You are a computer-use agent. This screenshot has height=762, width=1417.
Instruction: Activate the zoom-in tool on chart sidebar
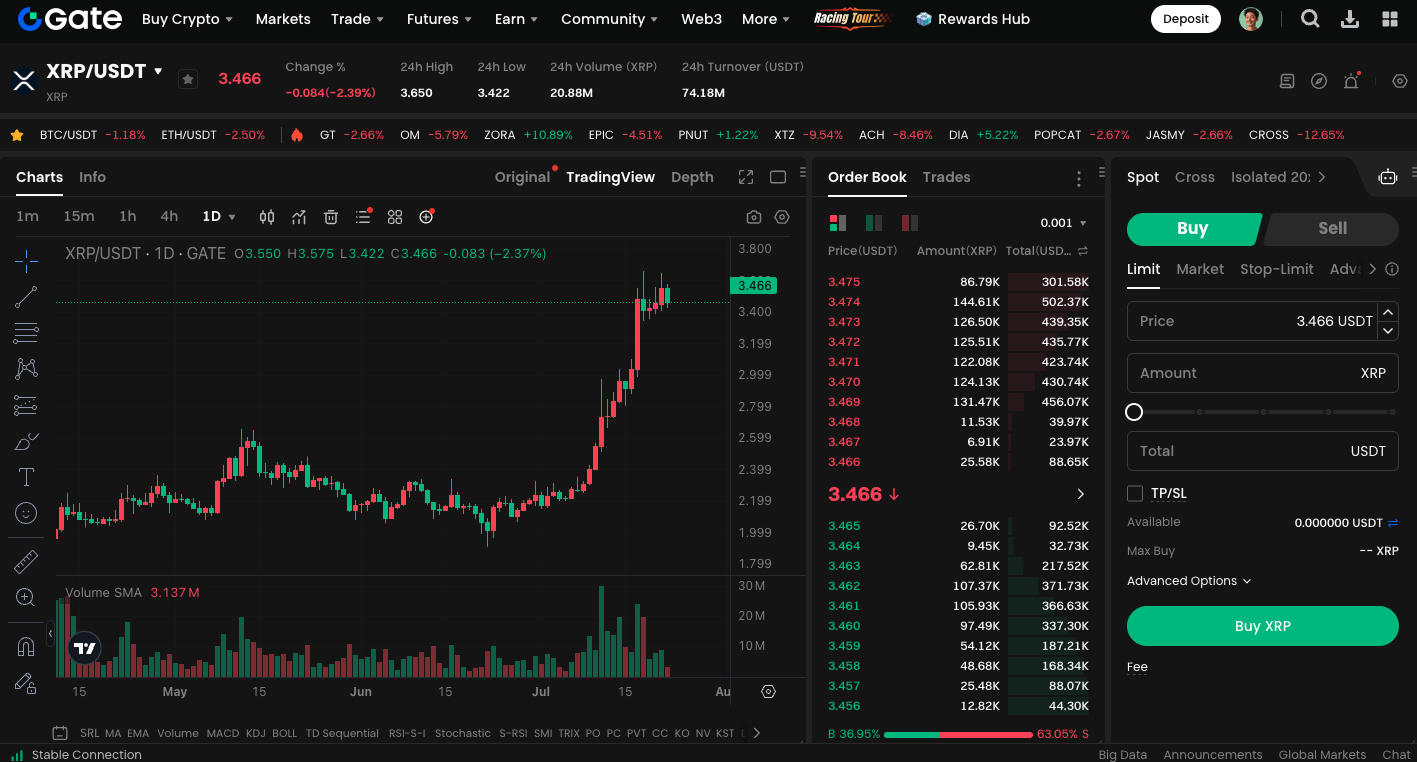coord(26,597)
